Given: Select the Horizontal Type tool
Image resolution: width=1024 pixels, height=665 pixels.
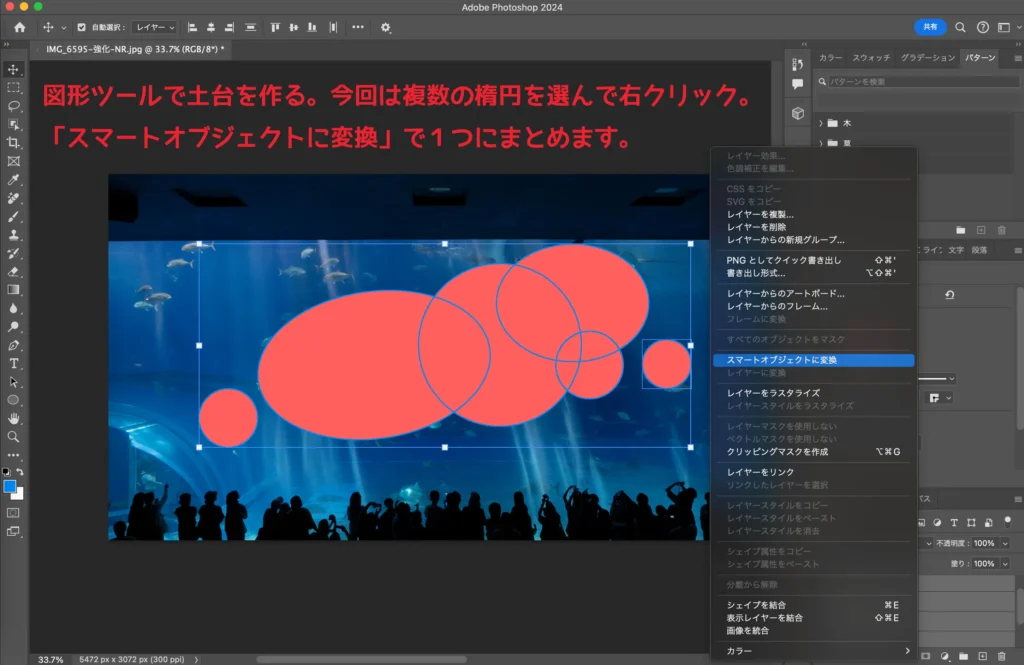Looking at the screenshot, I should (14, 363).
